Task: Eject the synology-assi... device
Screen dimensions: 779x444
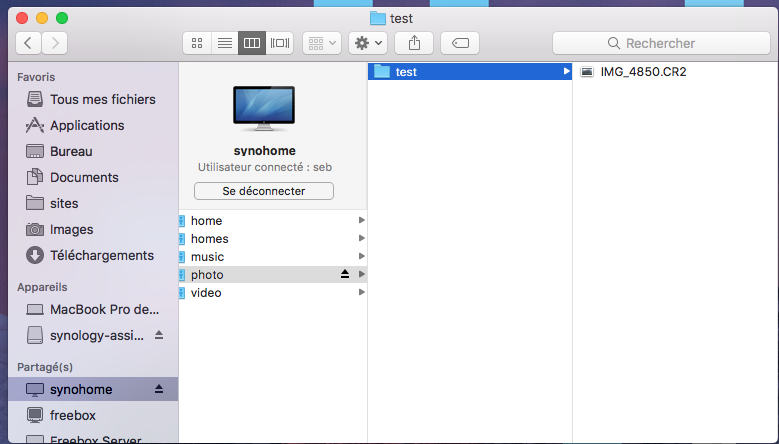Action: 158,335
